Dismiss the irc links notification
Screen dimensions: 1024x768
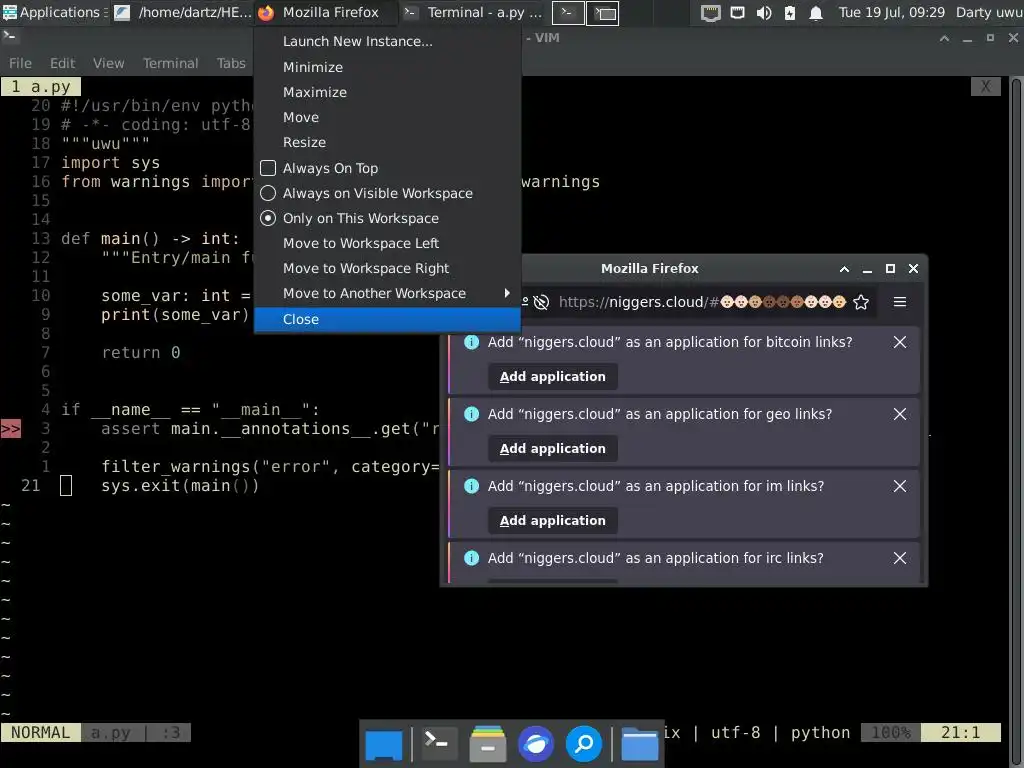[x=899, y=558]
